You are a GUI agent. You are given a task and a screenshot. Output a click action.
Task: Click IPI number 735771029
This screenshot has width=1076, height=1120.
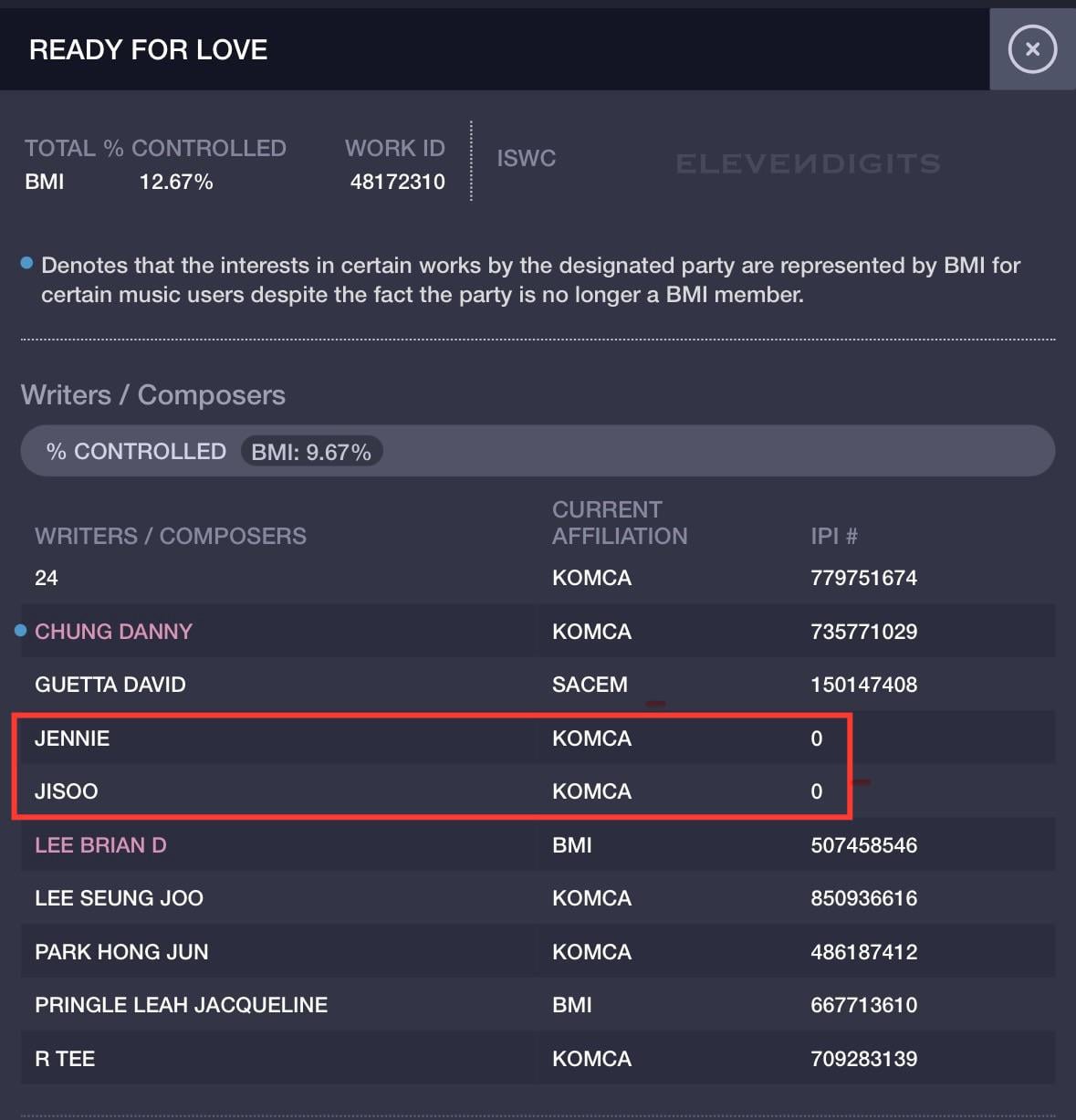click(863, 632)
